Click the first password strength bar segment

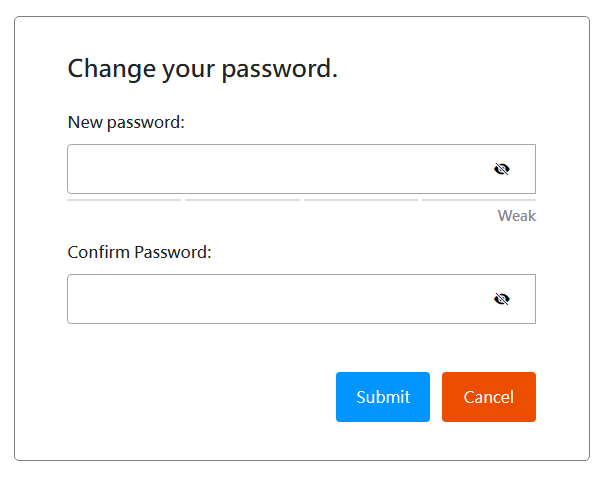tap(124, 200)
